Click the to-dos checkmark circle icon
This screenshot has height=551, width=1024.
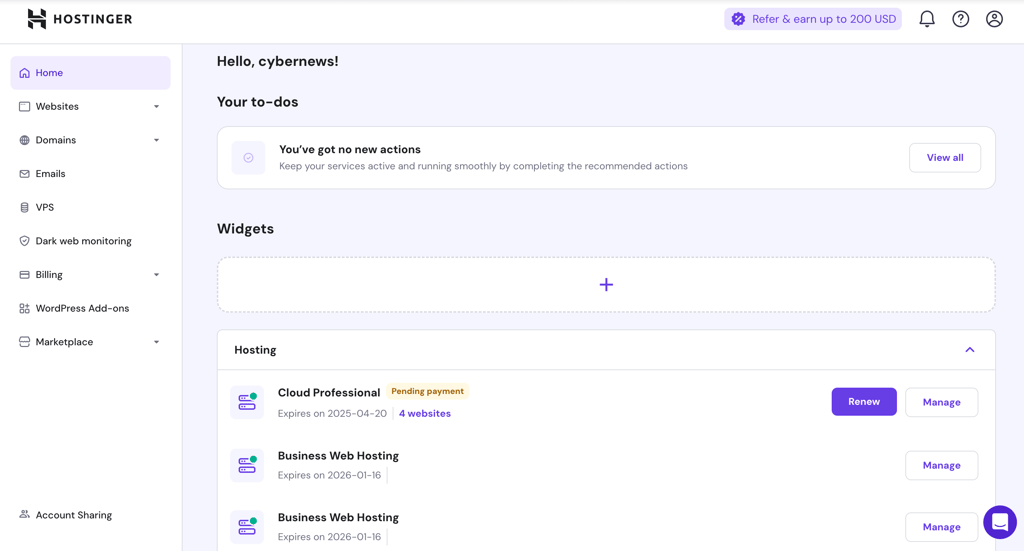(x=248, y=157)
